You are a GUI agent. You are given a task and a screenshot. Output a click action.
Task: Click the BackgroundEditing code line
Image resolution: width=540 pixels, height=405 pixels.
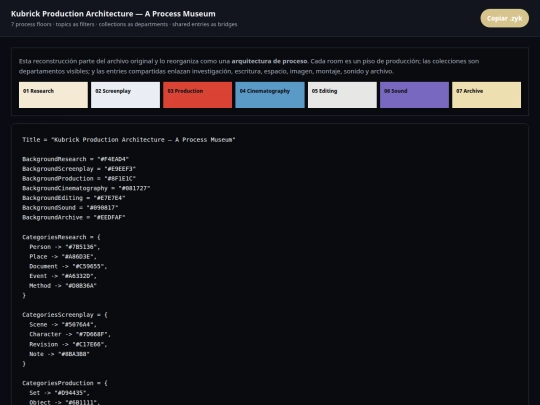(74, 198)
